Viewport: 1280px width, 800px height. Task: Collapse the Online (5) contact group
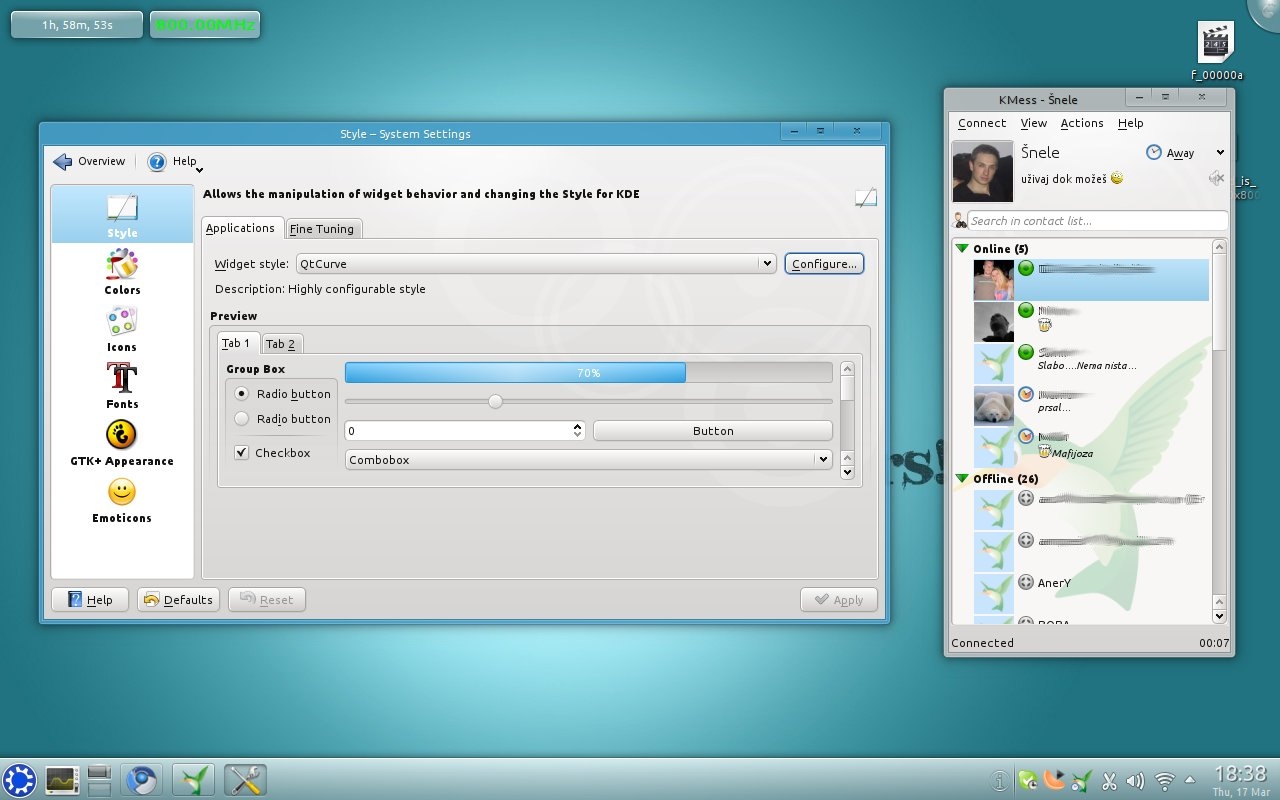962,249
